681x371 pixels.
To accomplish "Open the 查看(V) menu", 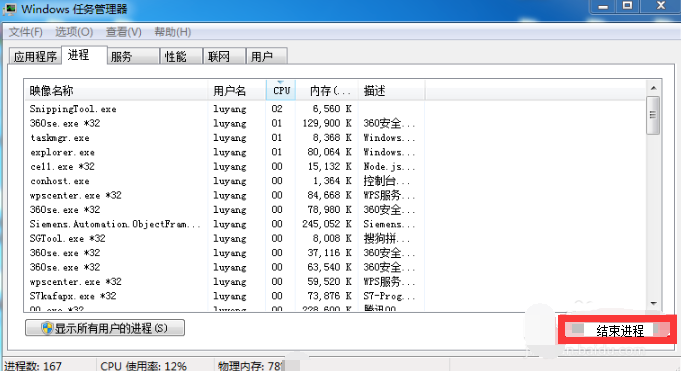I will (123, 32).
